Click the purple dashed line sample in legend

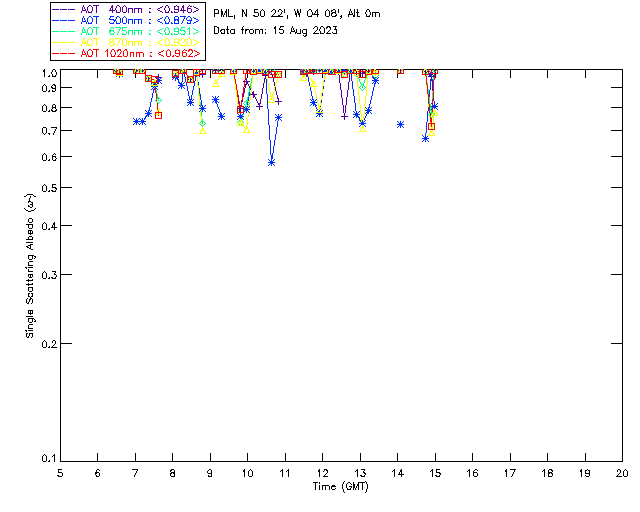(64, 9)
